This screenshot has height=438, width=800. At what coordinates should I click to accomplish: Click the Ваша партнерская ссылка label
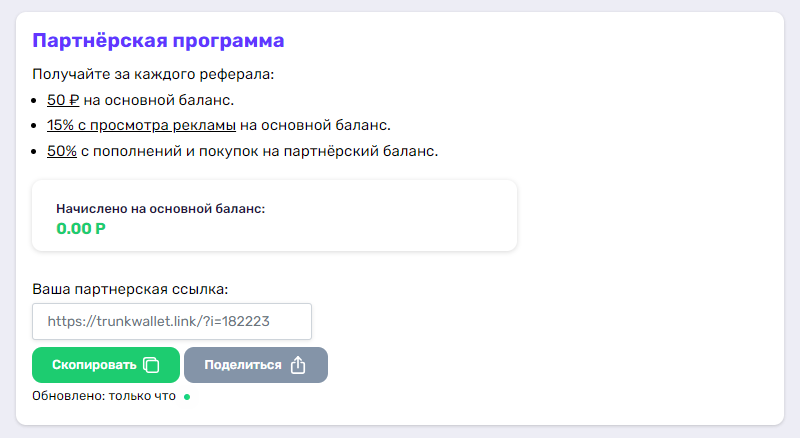(130, 289)
